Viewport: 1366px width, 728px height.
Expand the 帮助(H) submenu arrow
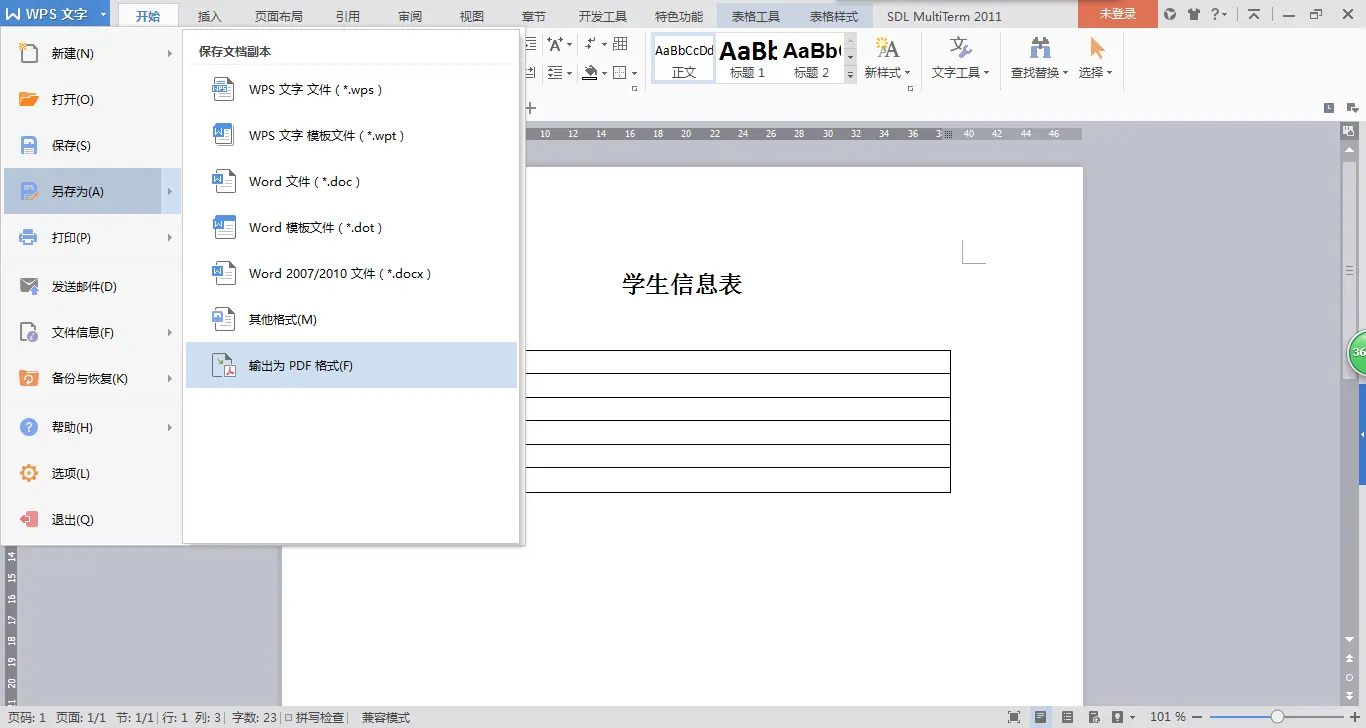tap(170, 428)
